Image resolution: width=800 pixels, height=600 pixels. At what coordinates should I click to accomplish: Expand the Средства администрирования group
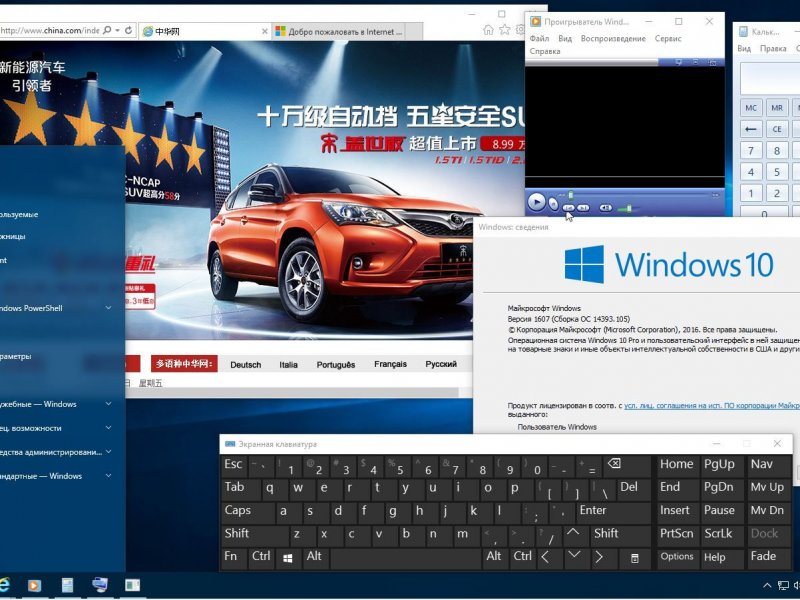(x=109, y=452)
